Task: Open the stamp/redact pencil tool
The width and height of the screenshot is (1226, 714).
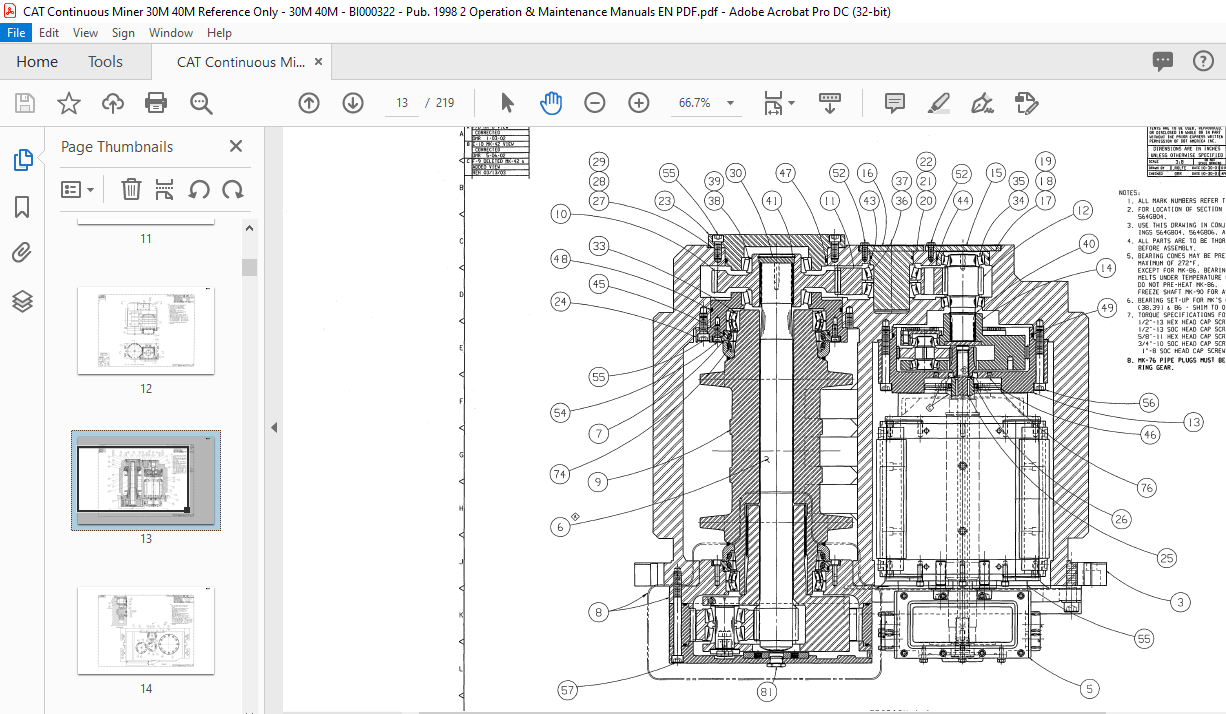Action: coord(1026,103)
